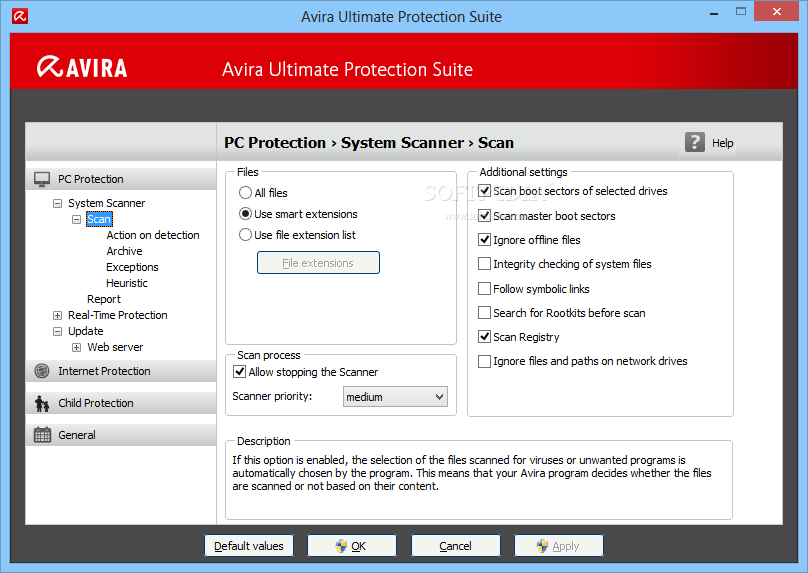Open the General section
The height and width of the screenshot is (573, 808).
pos(121,435)
